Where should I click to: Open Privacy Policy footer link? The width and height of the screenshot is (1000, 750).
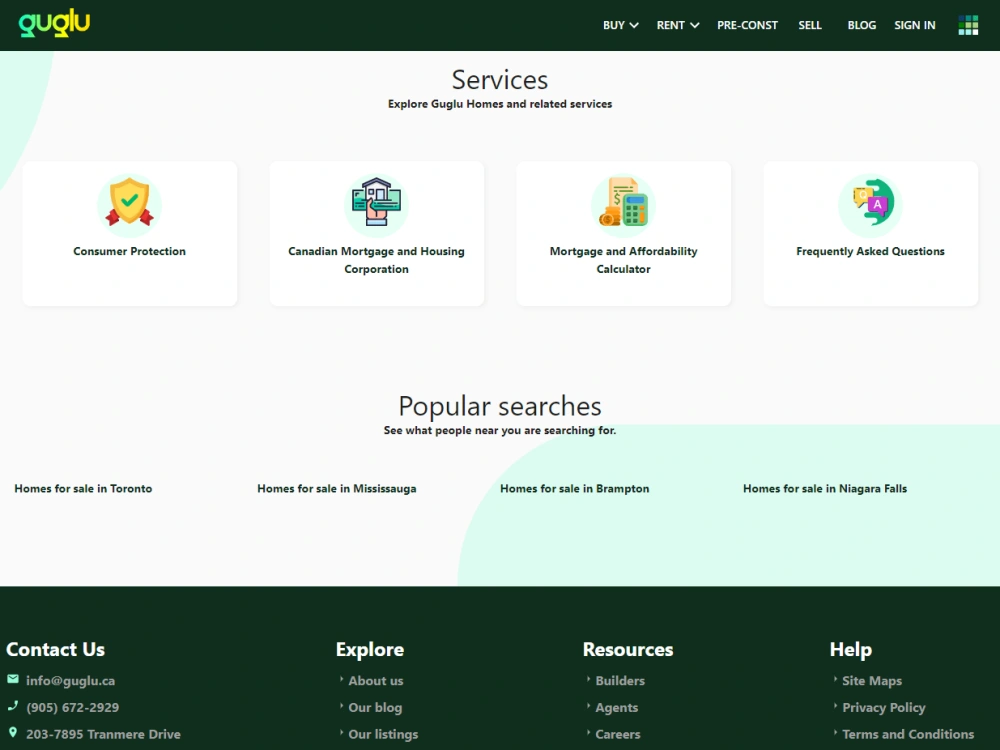click(884, 707)
